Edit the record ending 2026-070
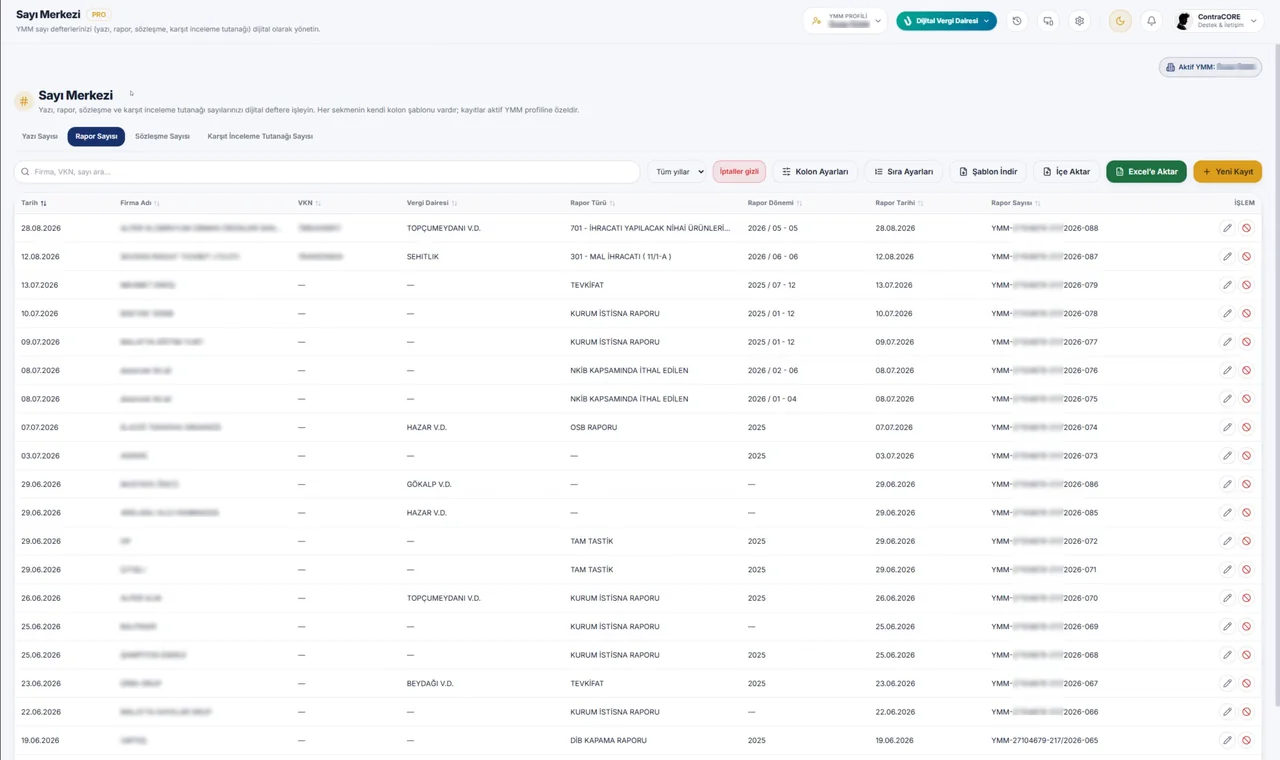Screen dimensions: 1280x760 pyautogui.click(x=1227, y=598)
